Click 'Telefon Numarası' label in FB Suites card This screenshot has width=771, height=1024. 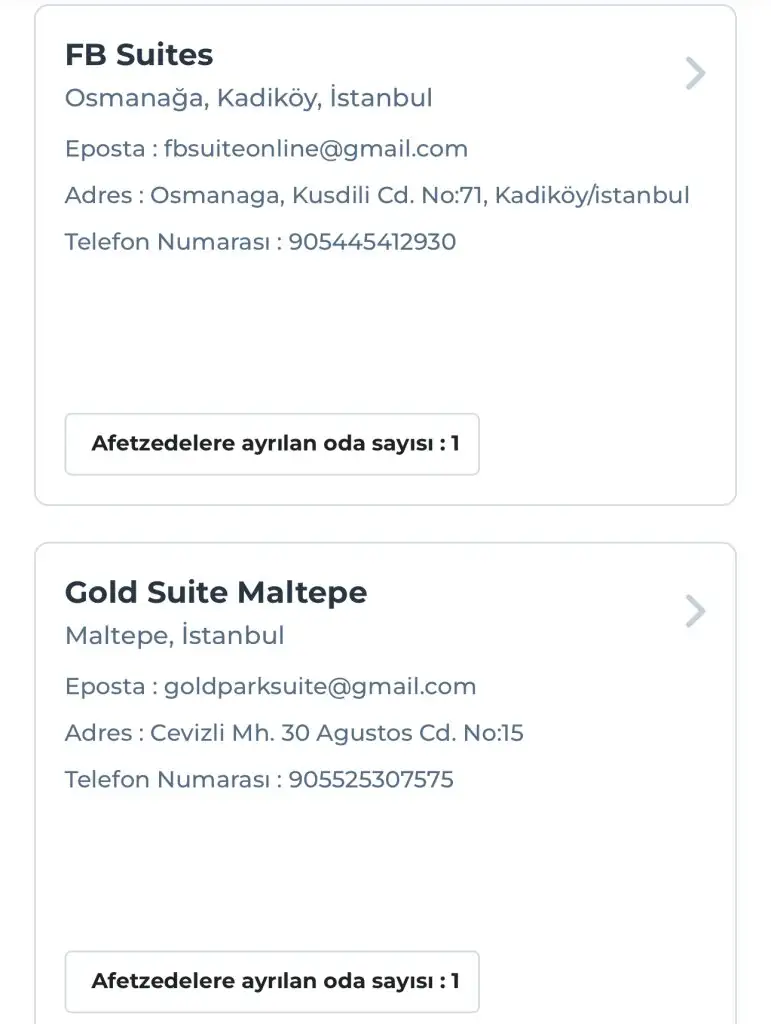(x=166, y=242)
